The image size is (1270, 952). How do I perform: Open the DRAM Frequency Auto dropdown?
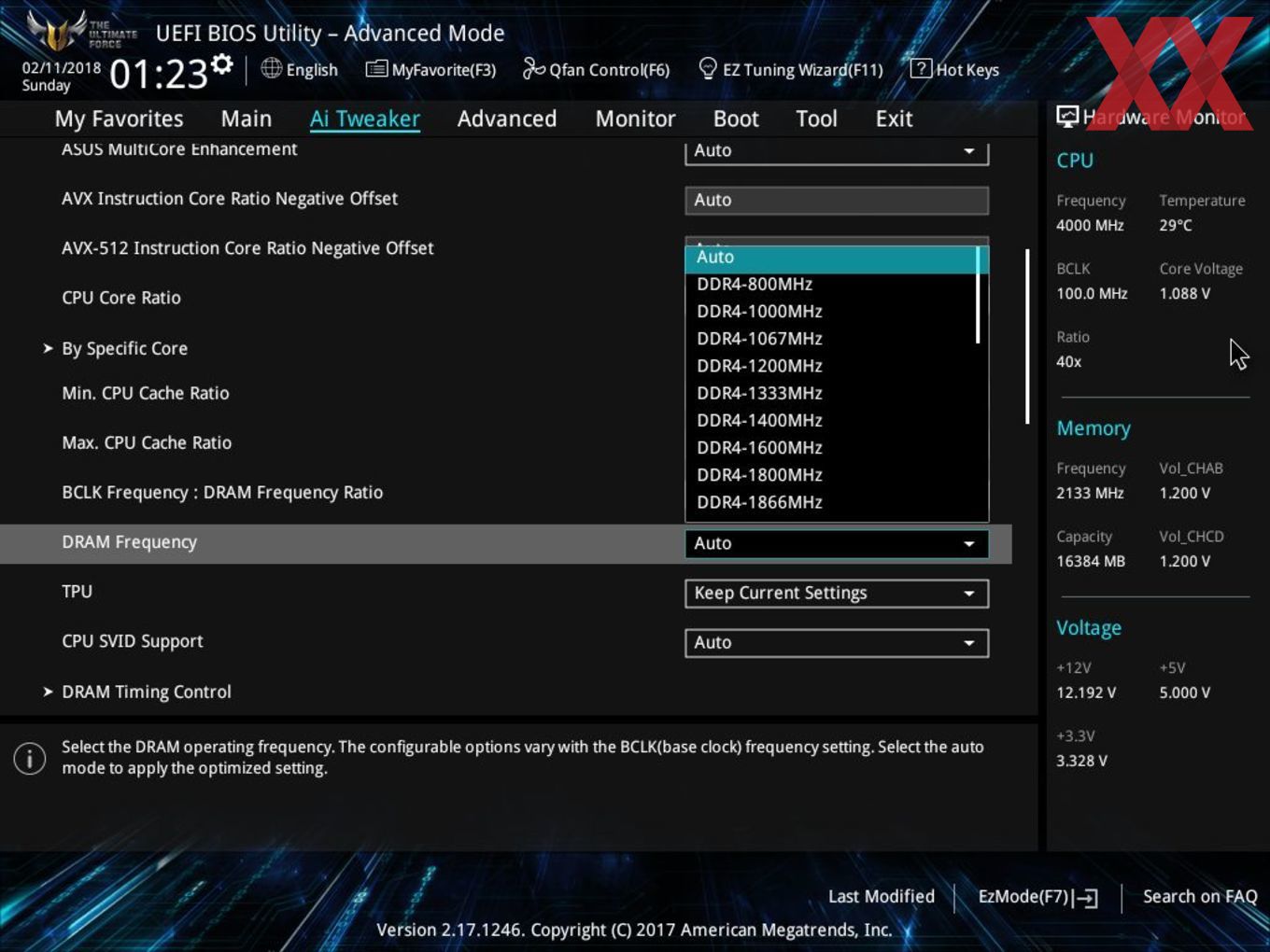pos(837,543)
